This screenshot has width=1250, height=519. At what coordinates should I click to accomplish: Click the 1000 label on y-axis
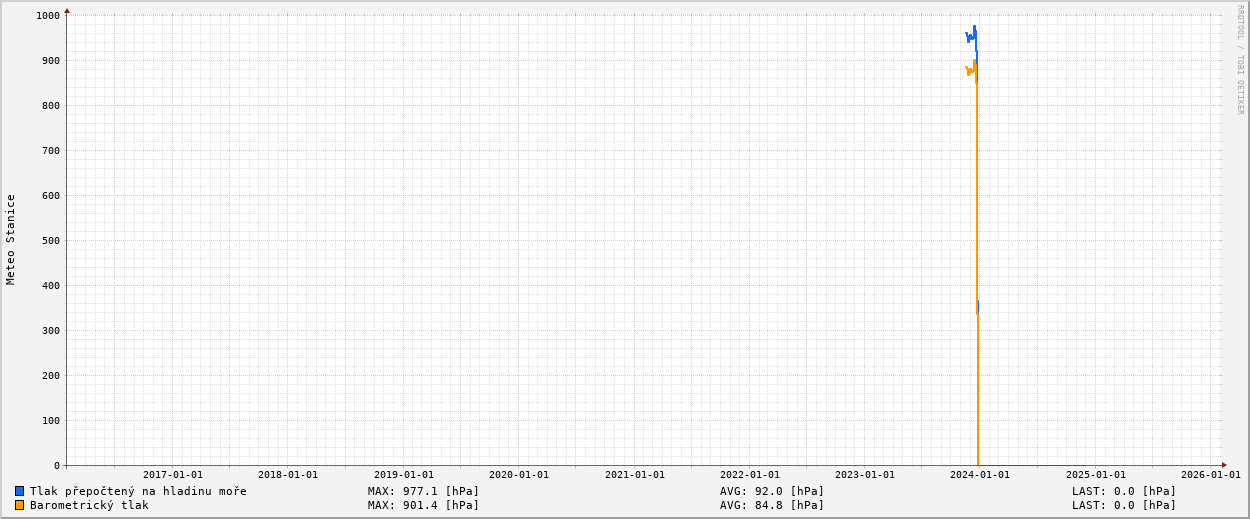click(48, 15)
